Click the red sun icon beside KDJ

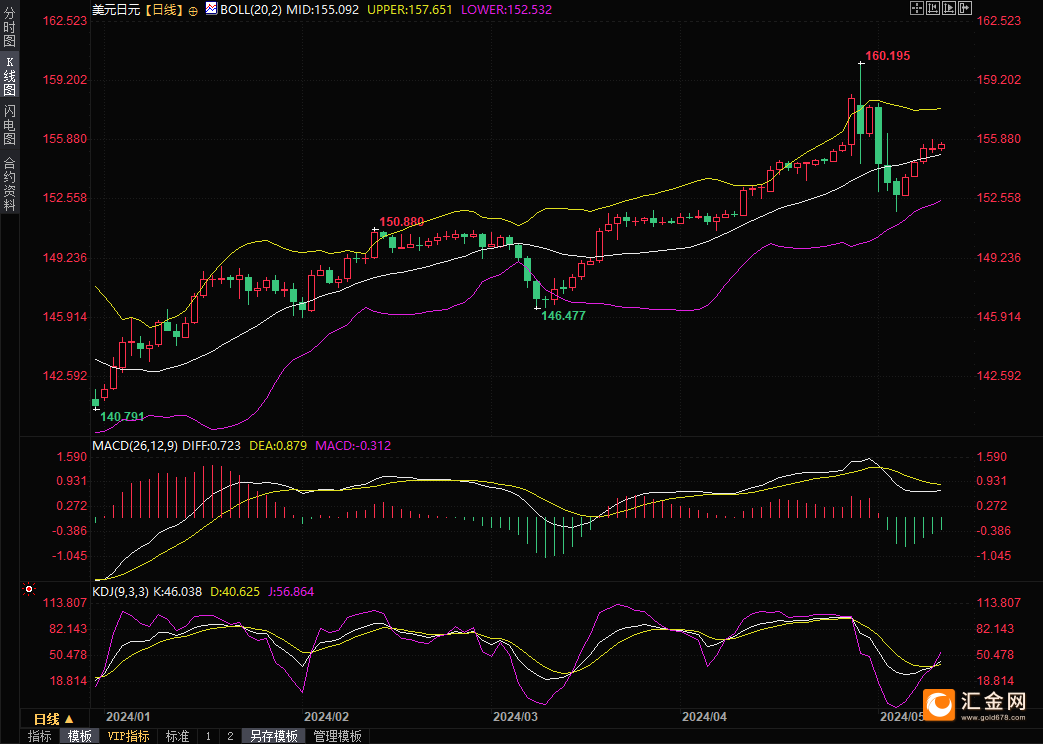29,589
